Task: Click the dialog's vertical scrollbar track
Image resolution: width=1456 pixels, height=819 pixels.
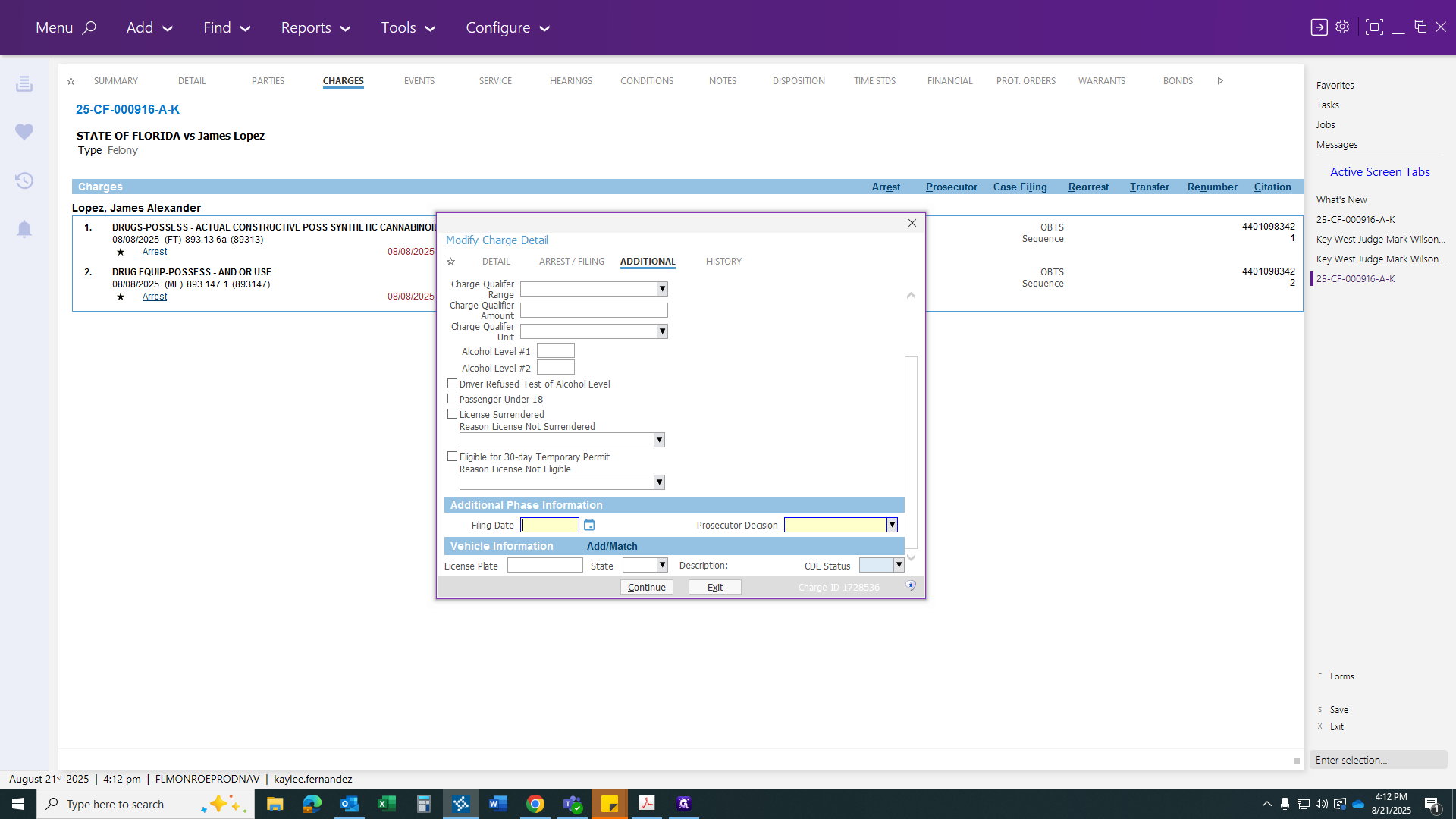Action: click(911, 452)
